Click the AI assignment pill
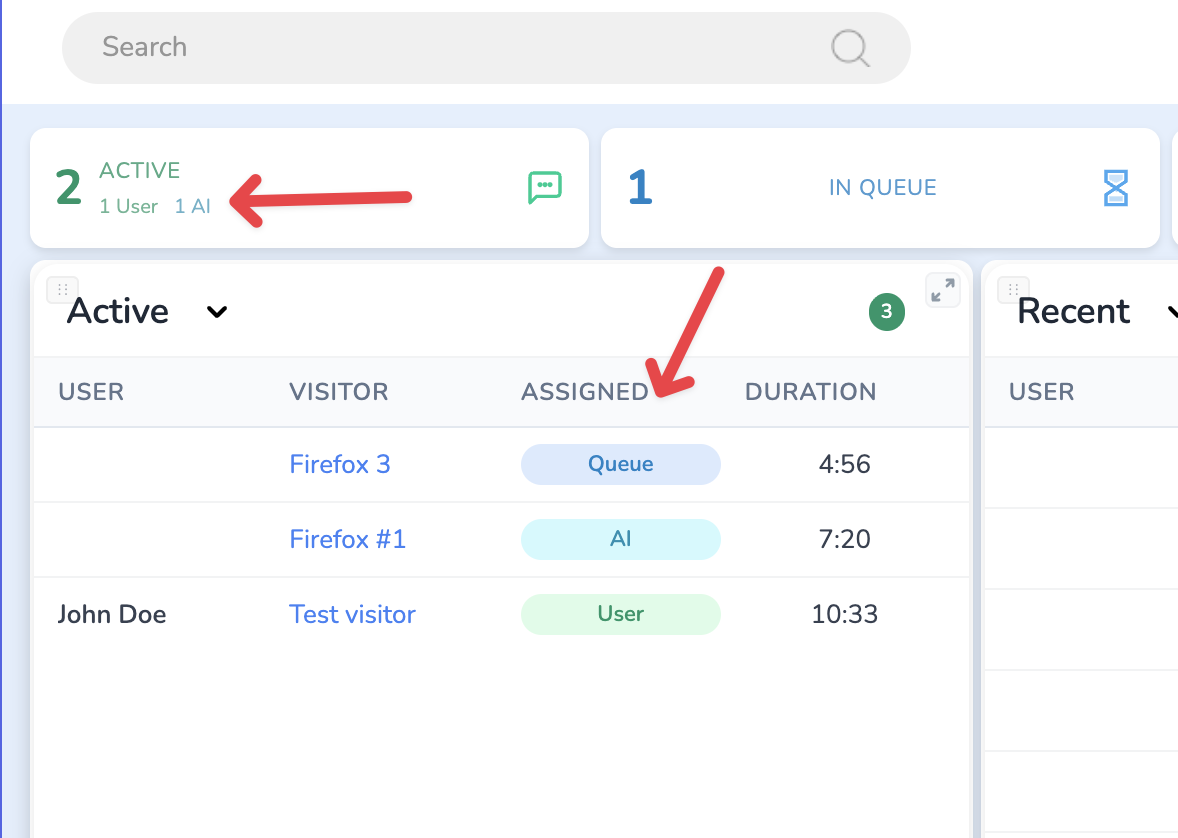Viewport: 1178px width, 838px height. (620, 539)
